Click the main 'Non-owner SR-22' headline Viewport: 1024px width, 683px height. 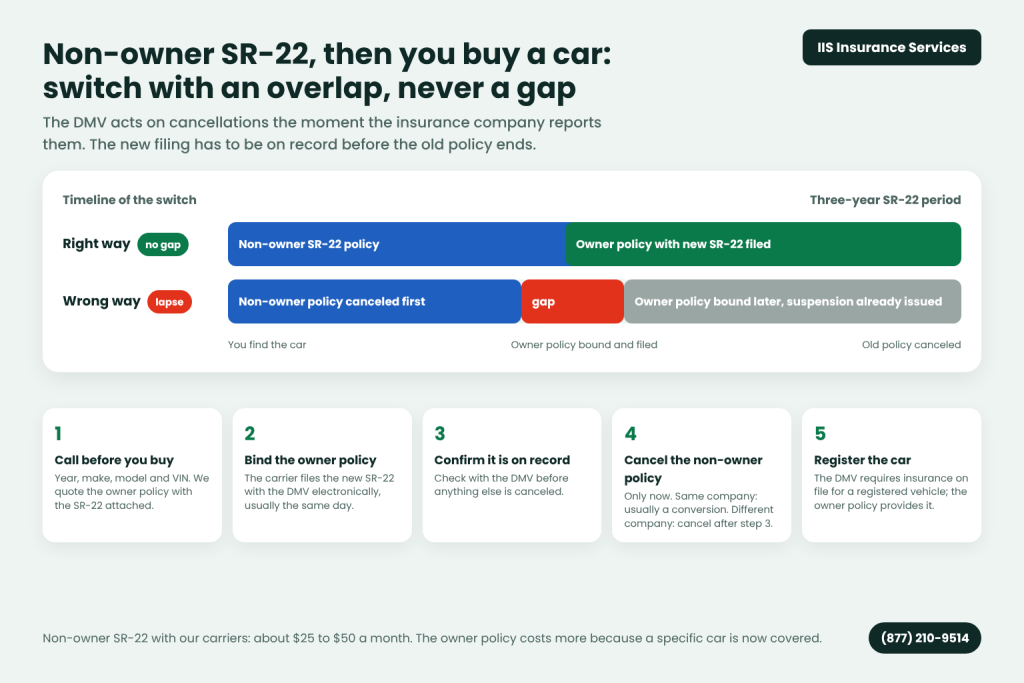click(327, 71)
